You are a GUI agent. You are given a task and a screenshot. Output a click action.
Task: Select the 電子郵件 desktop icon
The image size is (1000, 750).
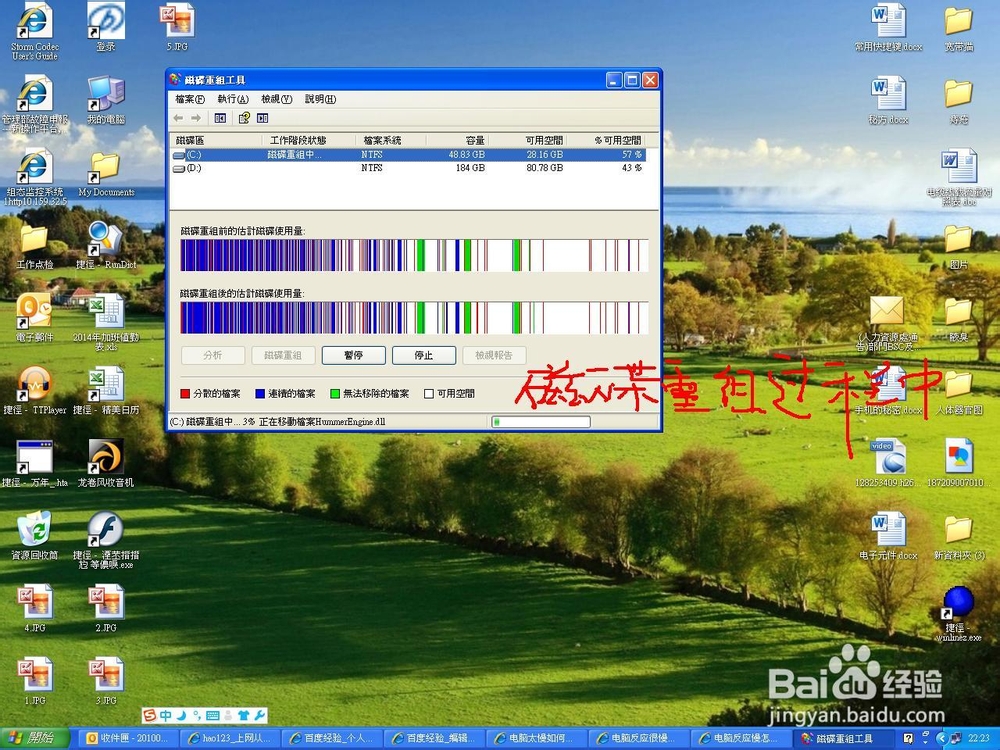(34, 318)
